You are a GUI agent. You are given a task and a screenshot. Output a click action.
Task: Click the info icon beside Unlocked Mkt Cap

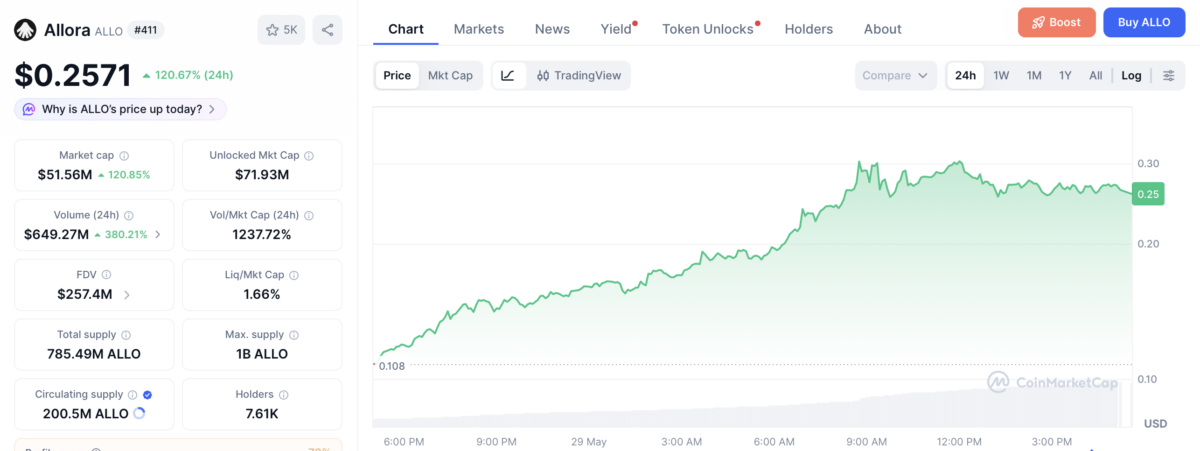(309, 156)
